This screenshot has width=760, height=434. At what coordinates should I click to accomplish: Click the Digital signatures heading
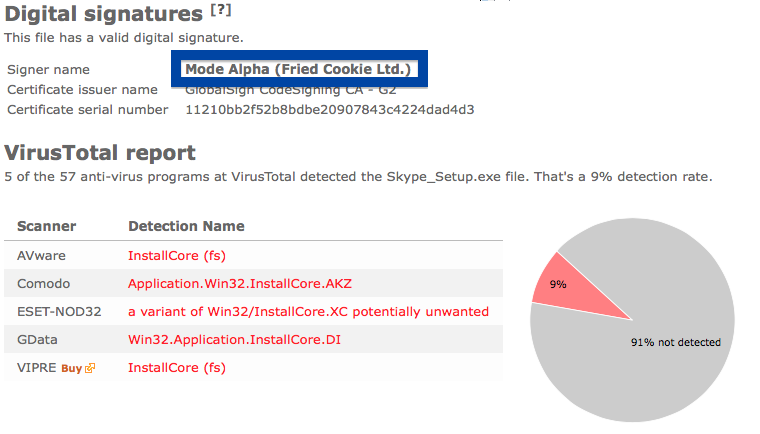(x=104, y=14)
